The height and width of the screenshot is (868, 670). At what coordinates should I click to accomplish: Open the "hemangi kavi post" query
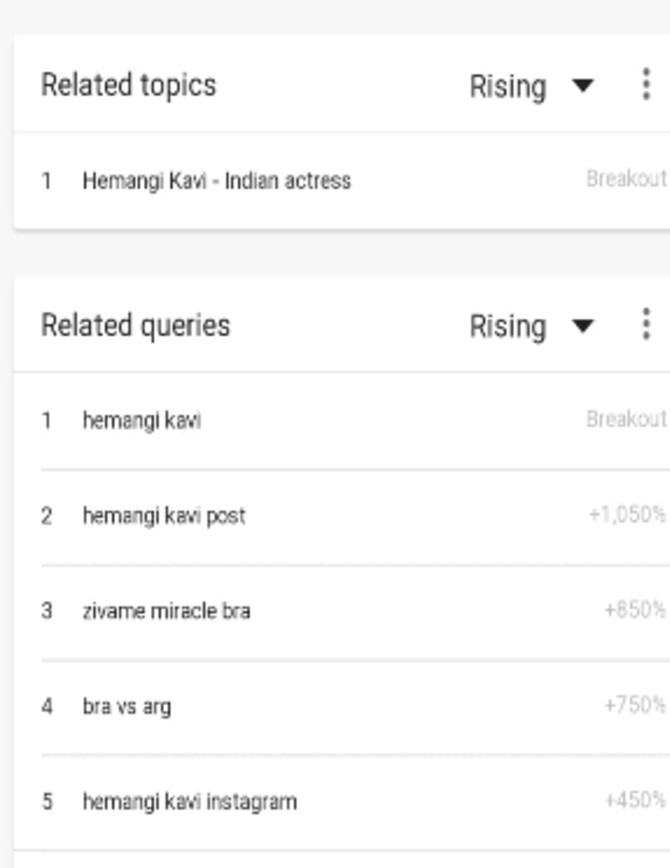pos(163,516)
